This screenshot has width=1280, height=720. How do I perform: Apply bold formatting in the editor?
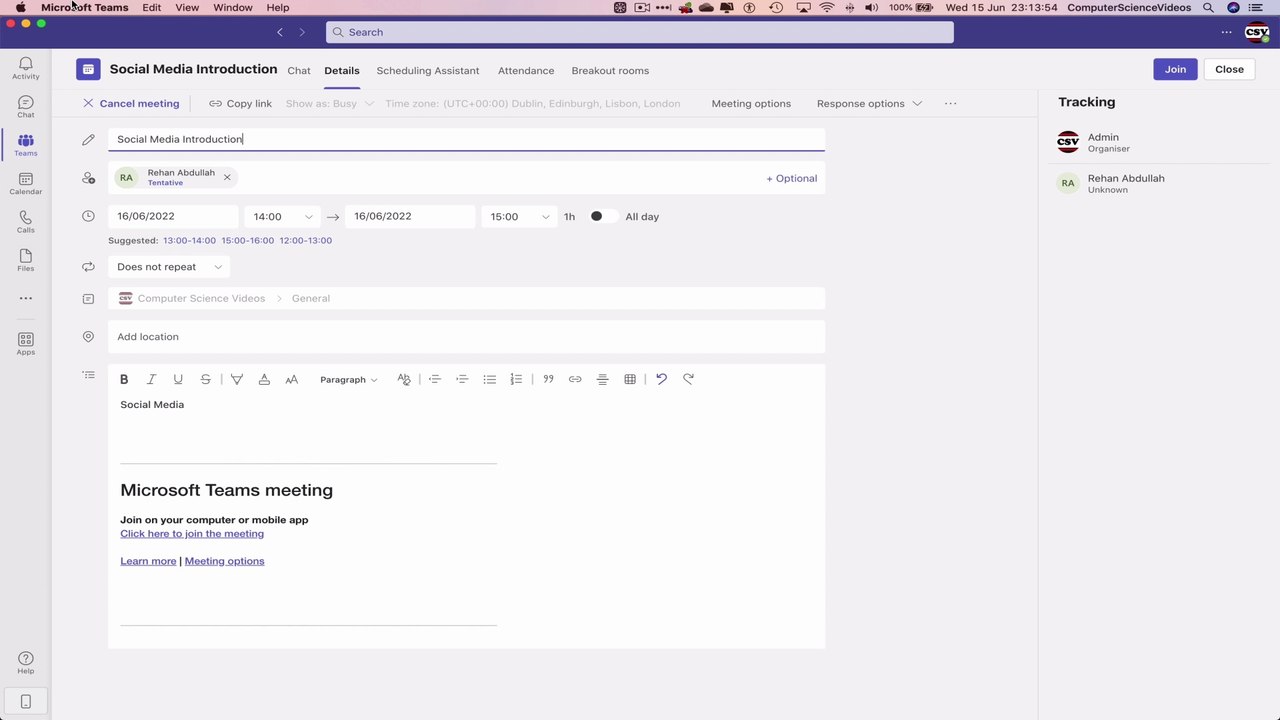(x=124, y=379)
